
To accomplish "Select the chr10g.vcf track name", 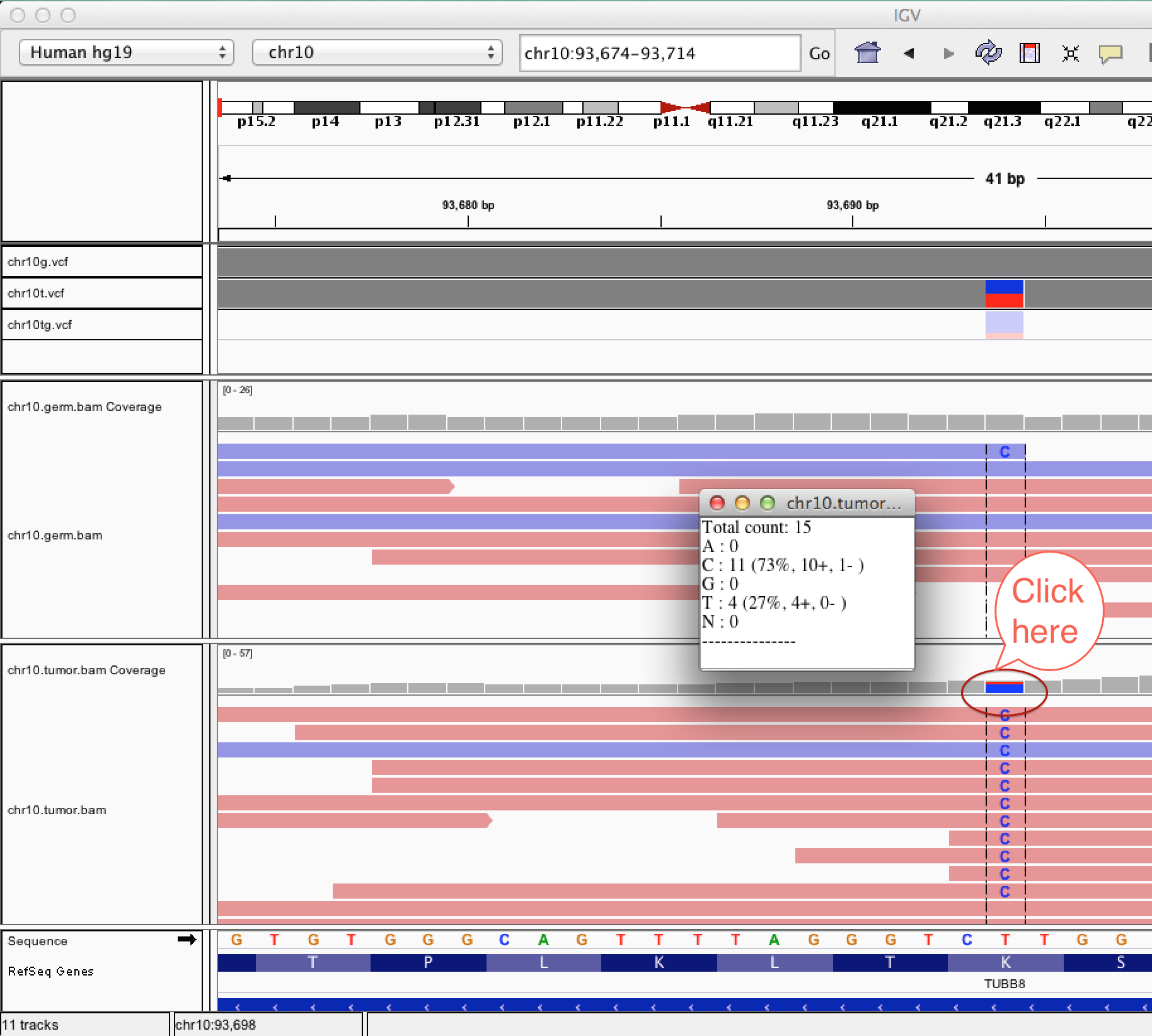I will [x=38, y=262].
